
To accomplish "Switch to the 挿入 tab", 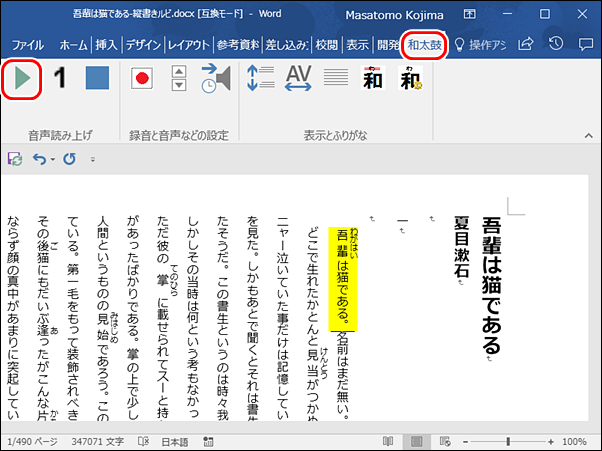I will tap(106, 45).
